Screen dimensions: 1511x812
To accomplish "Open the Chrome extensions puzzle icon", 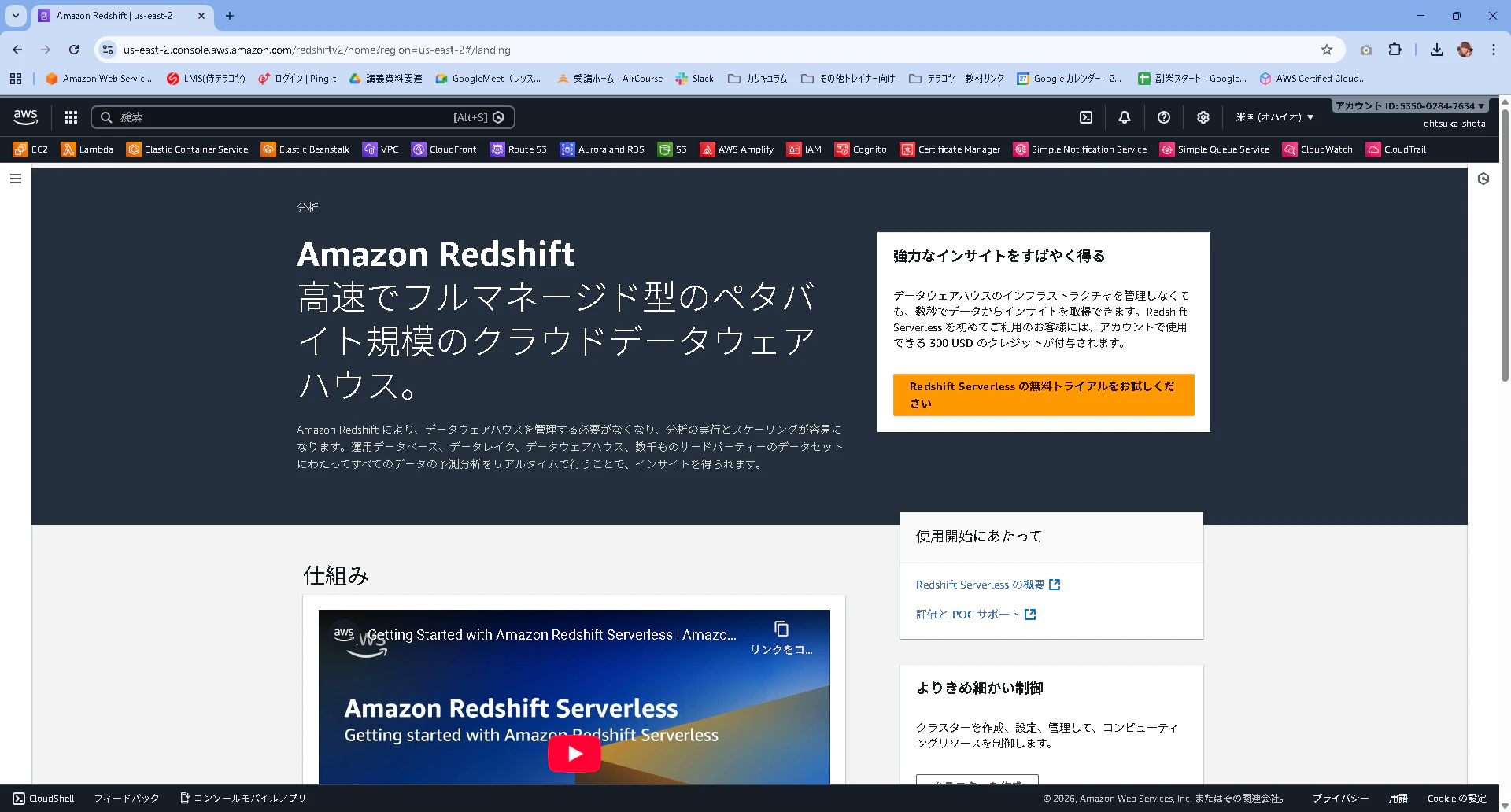I will click(x=1395, y=50).
